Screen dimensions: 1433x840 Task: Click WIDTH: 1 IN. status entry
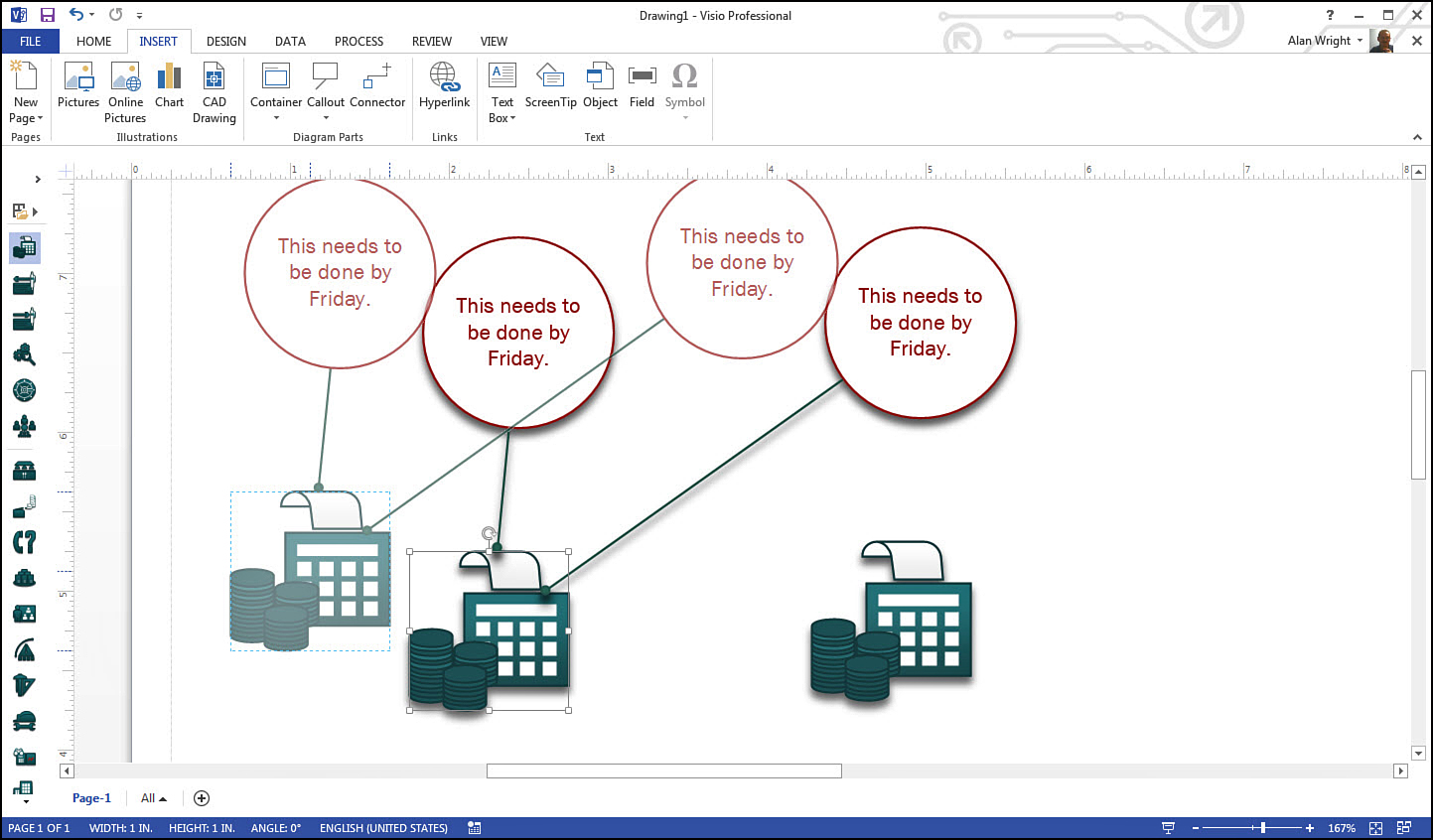(120, 828)
